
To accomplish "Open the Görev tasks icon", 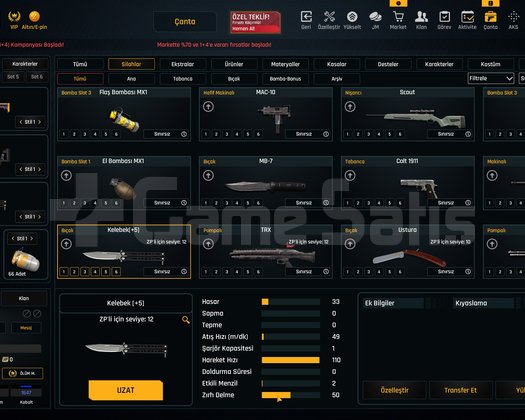I will (444, 17).
